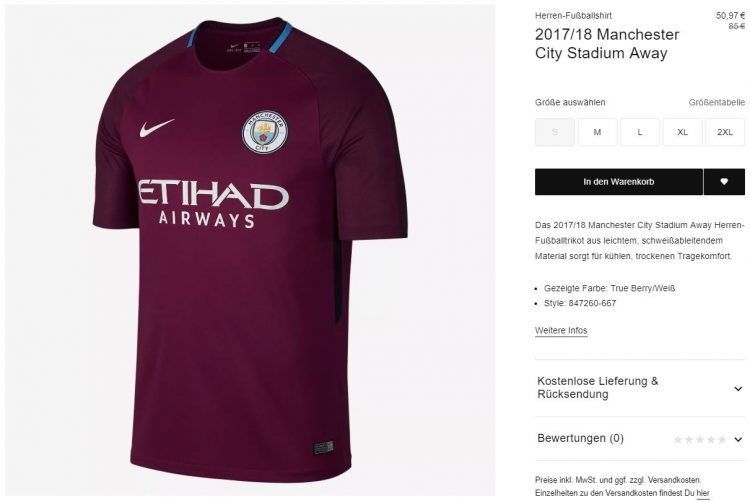This screenshot has width=750, height=502.
Task: Open the Größentabelle size chart
Action: coord(717,102)
